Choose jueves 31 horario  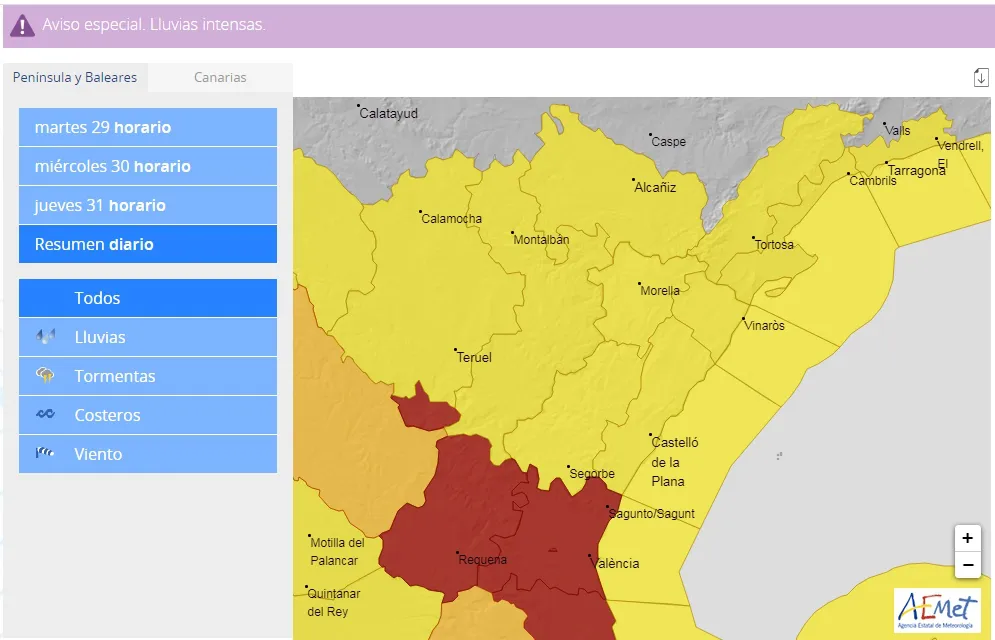coord(148,205)
